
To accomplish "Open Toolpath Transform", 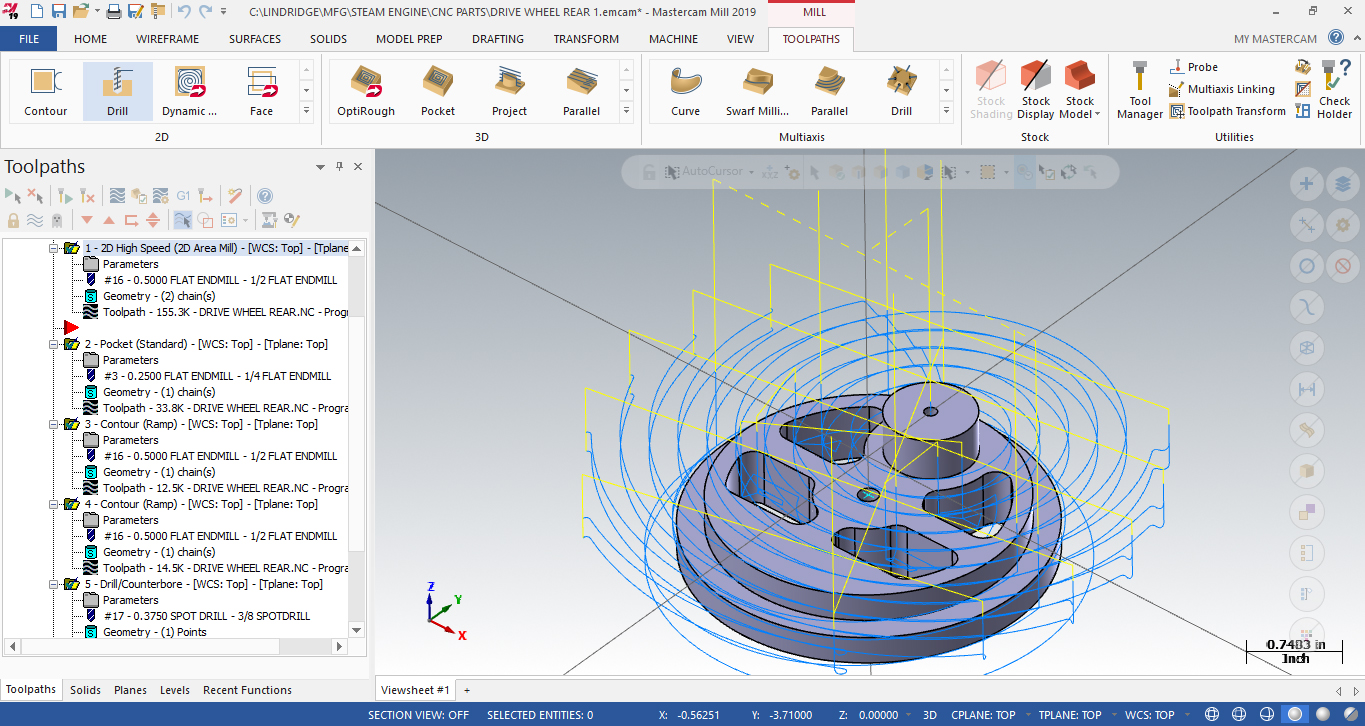I will click(x=1227, y=111).
